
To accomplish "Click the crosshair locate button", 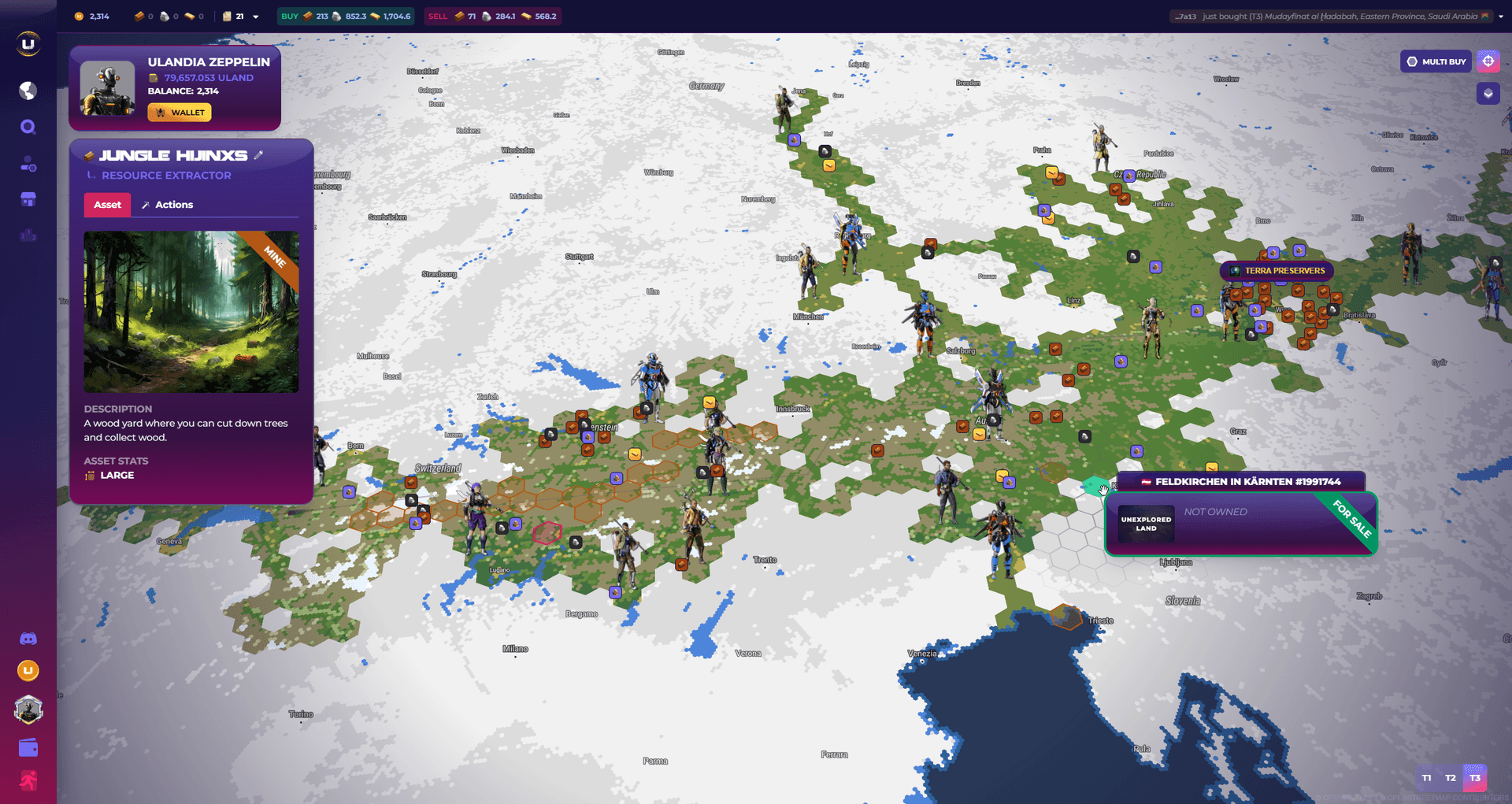I will coord(1488,61).
